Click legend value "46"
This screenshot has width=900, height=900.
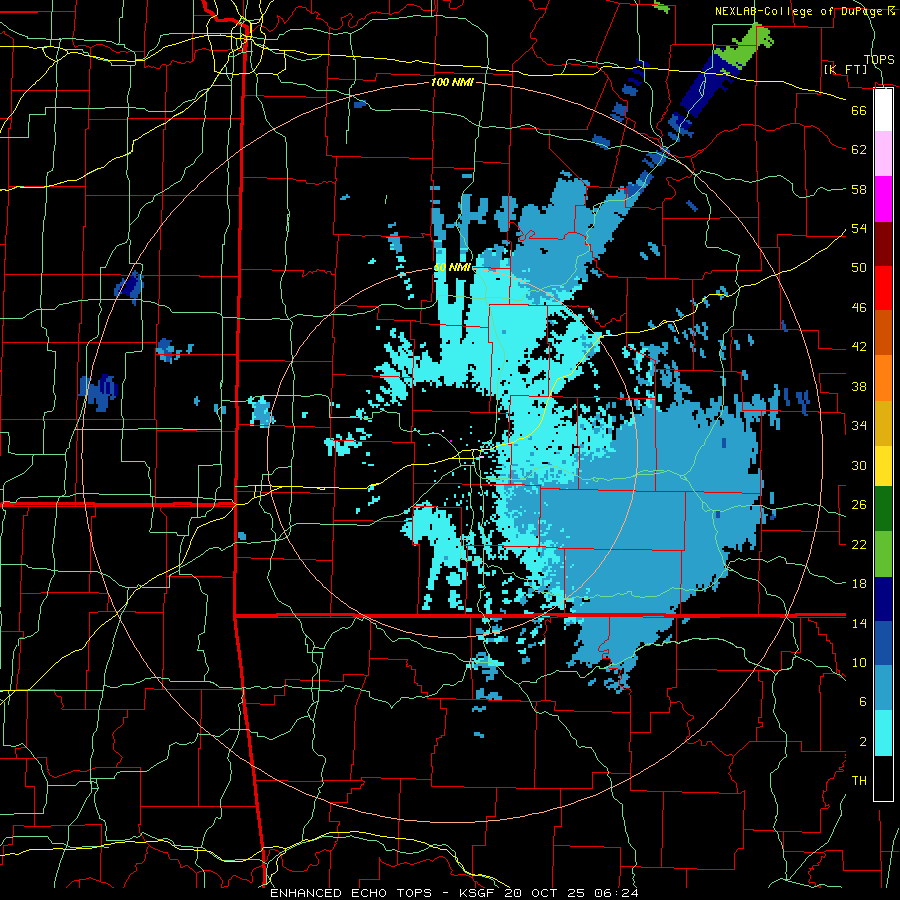(859, 308)
